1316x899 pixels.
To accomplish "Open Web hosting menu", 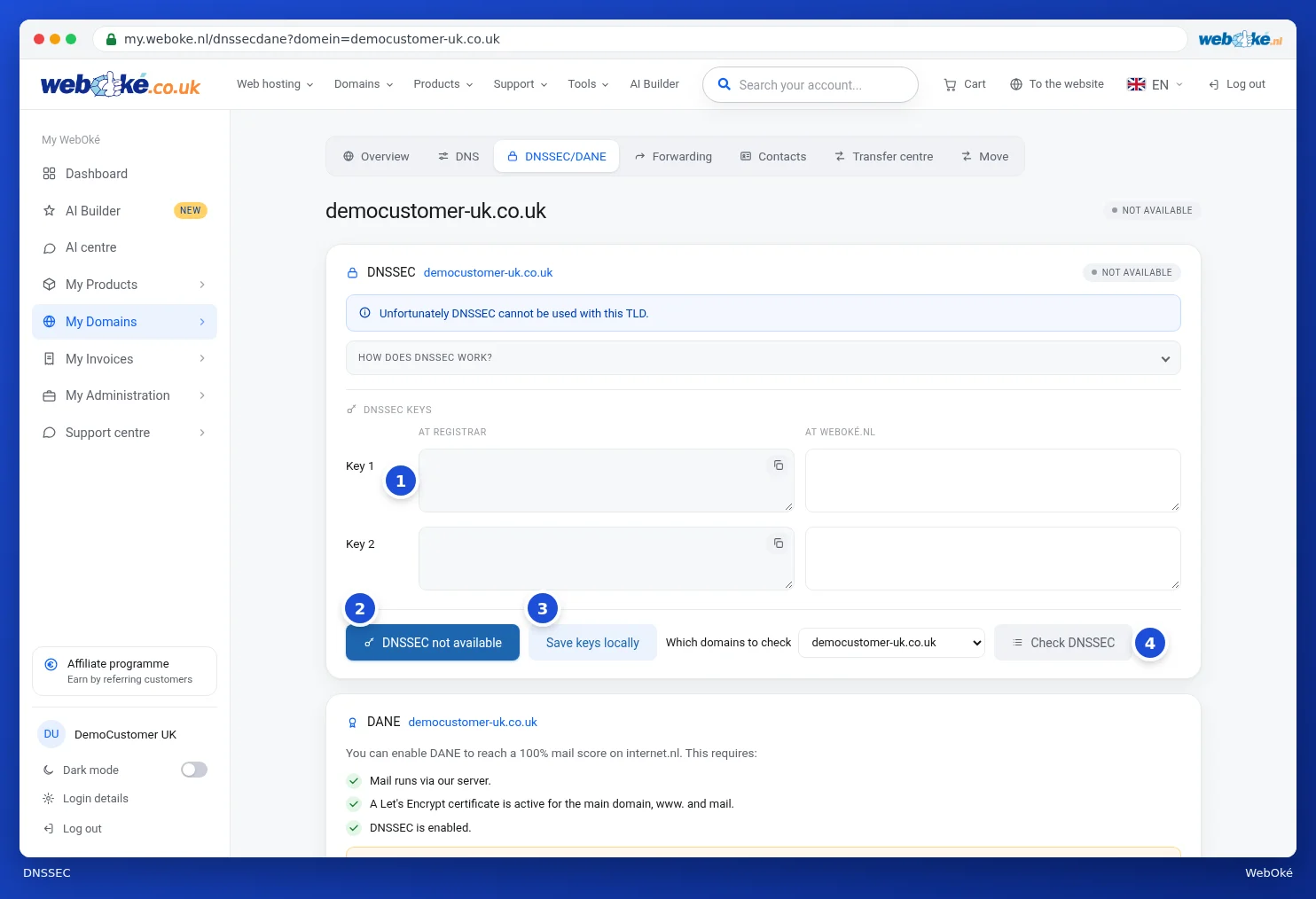I will click(275, 84).
